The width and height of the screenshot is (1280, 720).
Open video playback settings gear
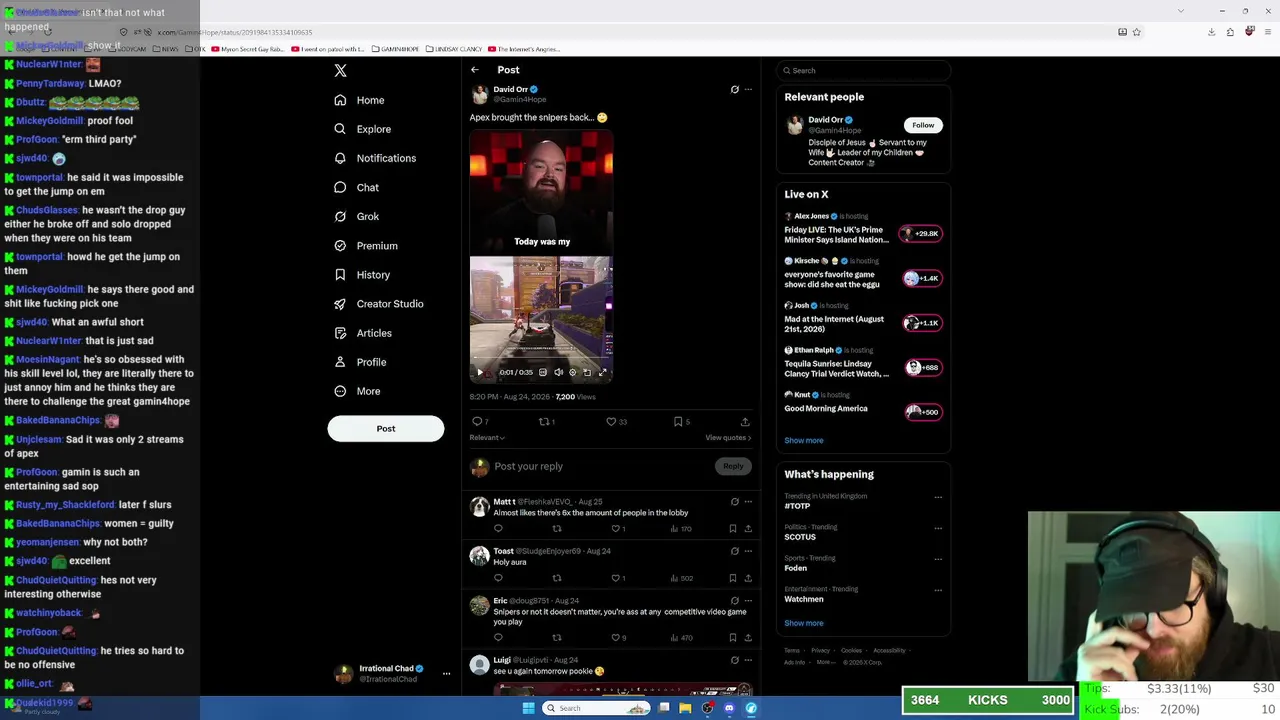(x=573, y=372)
